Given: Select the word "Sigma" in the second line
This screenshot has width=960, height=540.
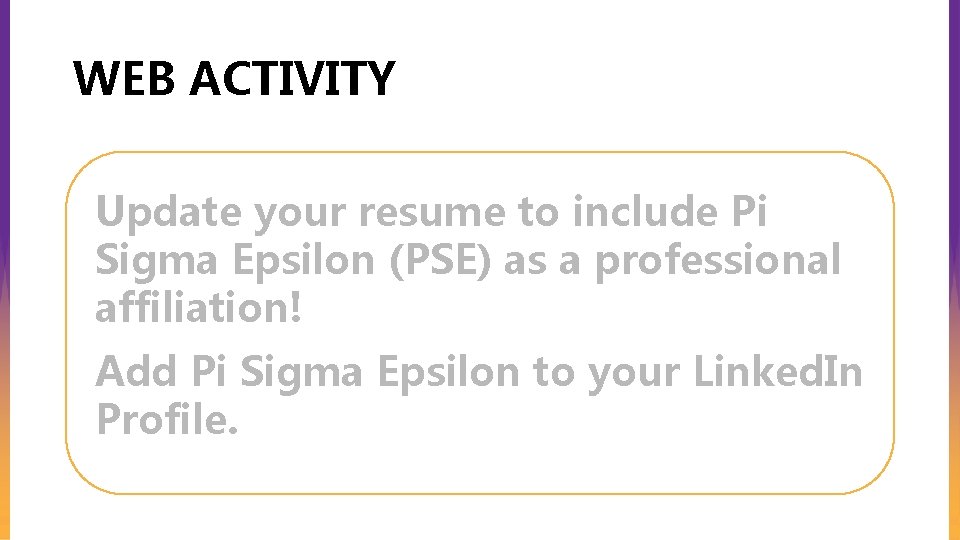Looking at the screenshot, I should coord(157,262).
